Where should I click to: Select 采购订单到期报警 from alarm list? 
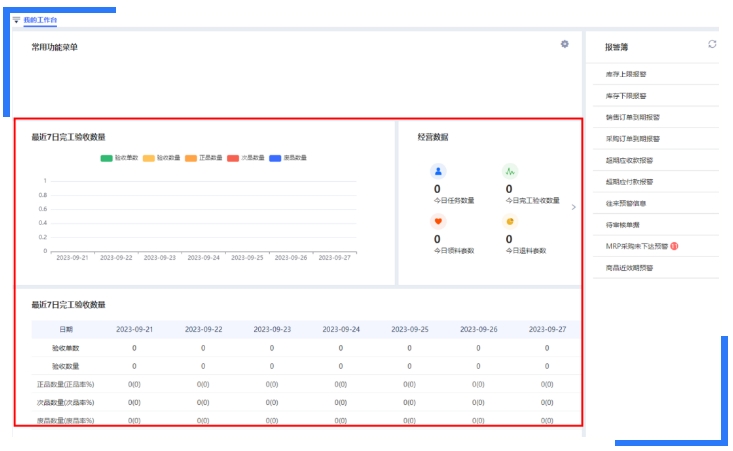tap(632, 139)
